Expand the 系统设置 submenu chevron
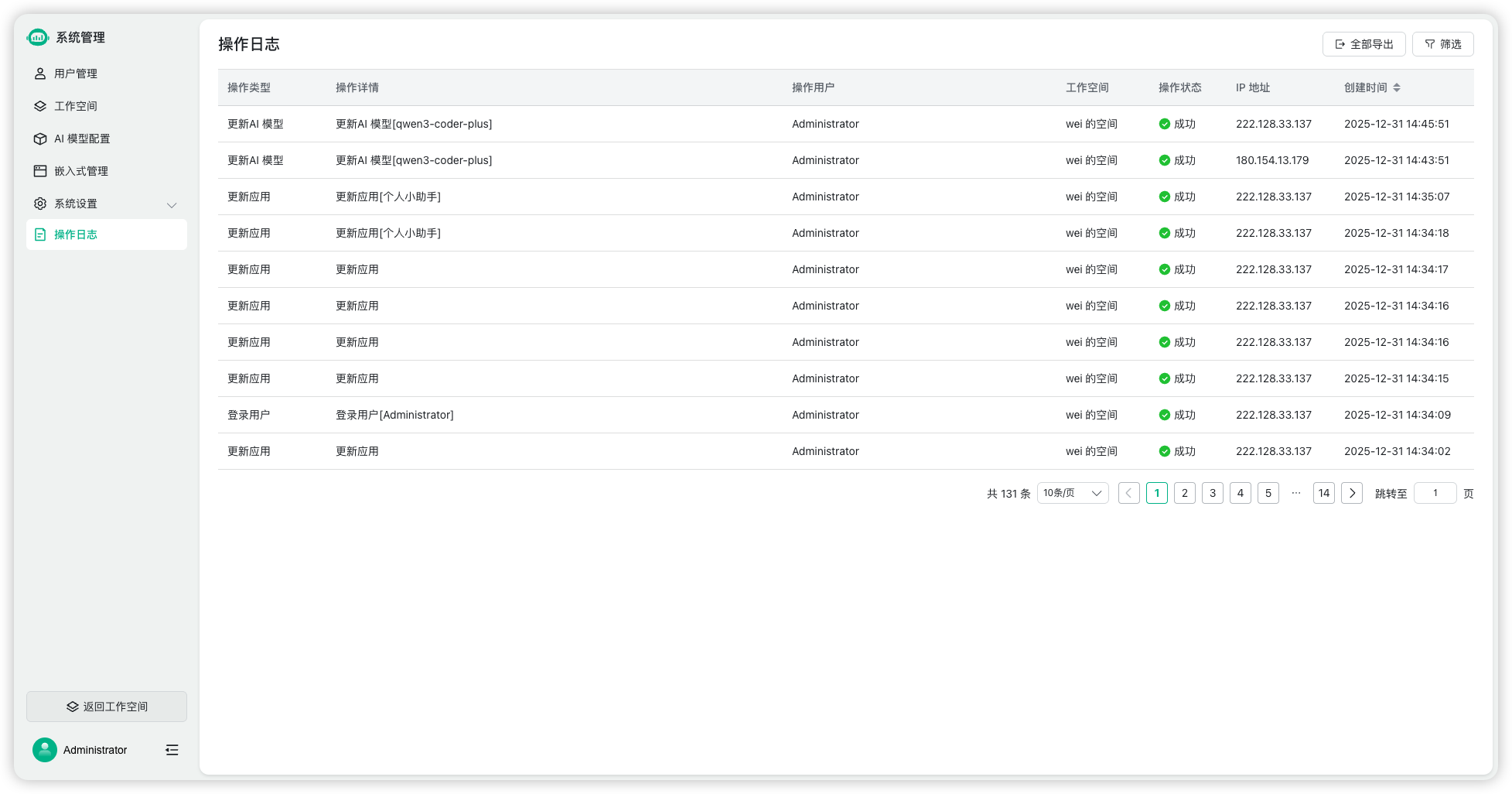The width and height of the screenshot is (1512, 794). 172,204
